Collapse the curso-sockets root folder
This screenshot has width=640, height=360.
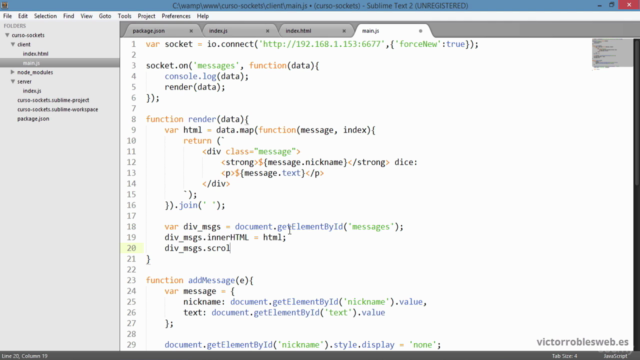[x=7, y=35]
